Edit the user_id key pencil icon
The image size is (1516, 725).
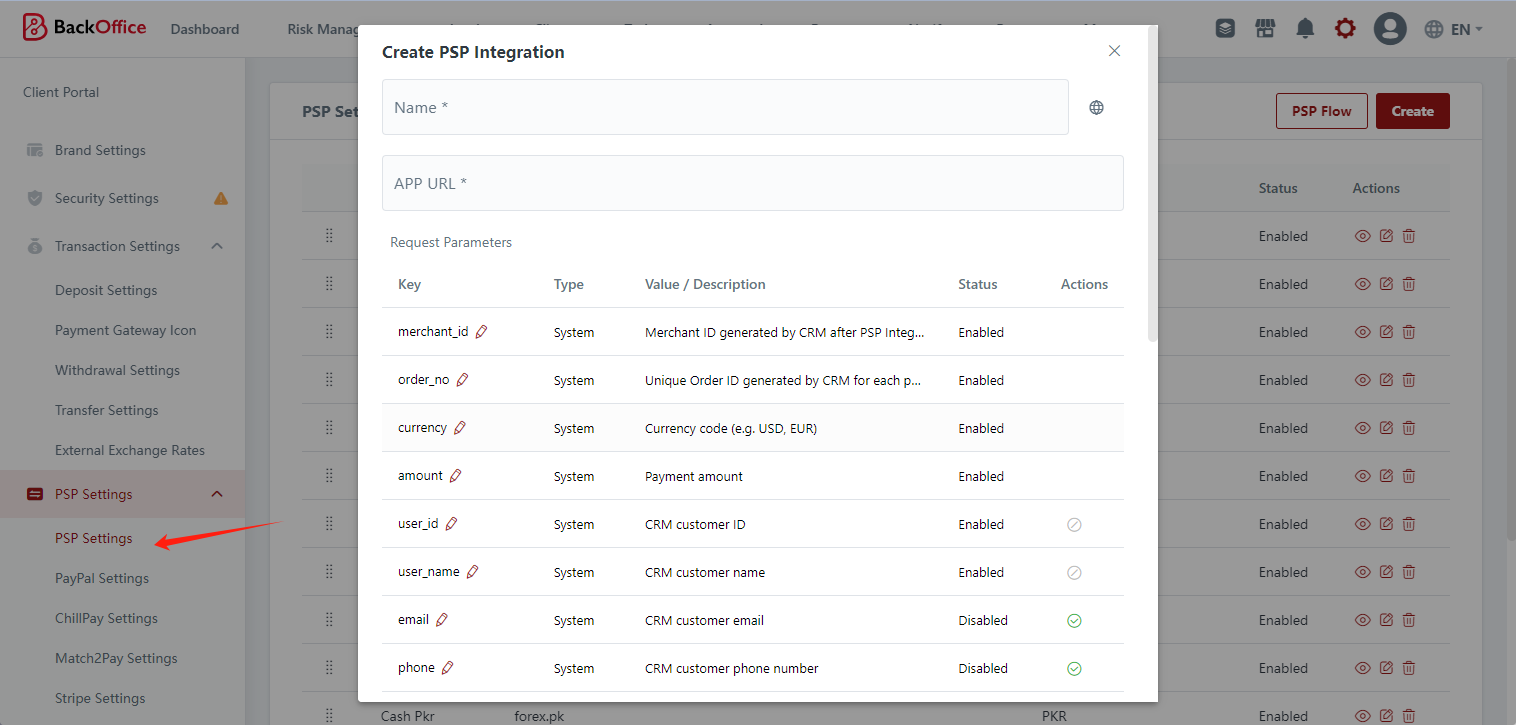[x=451, y=524]
